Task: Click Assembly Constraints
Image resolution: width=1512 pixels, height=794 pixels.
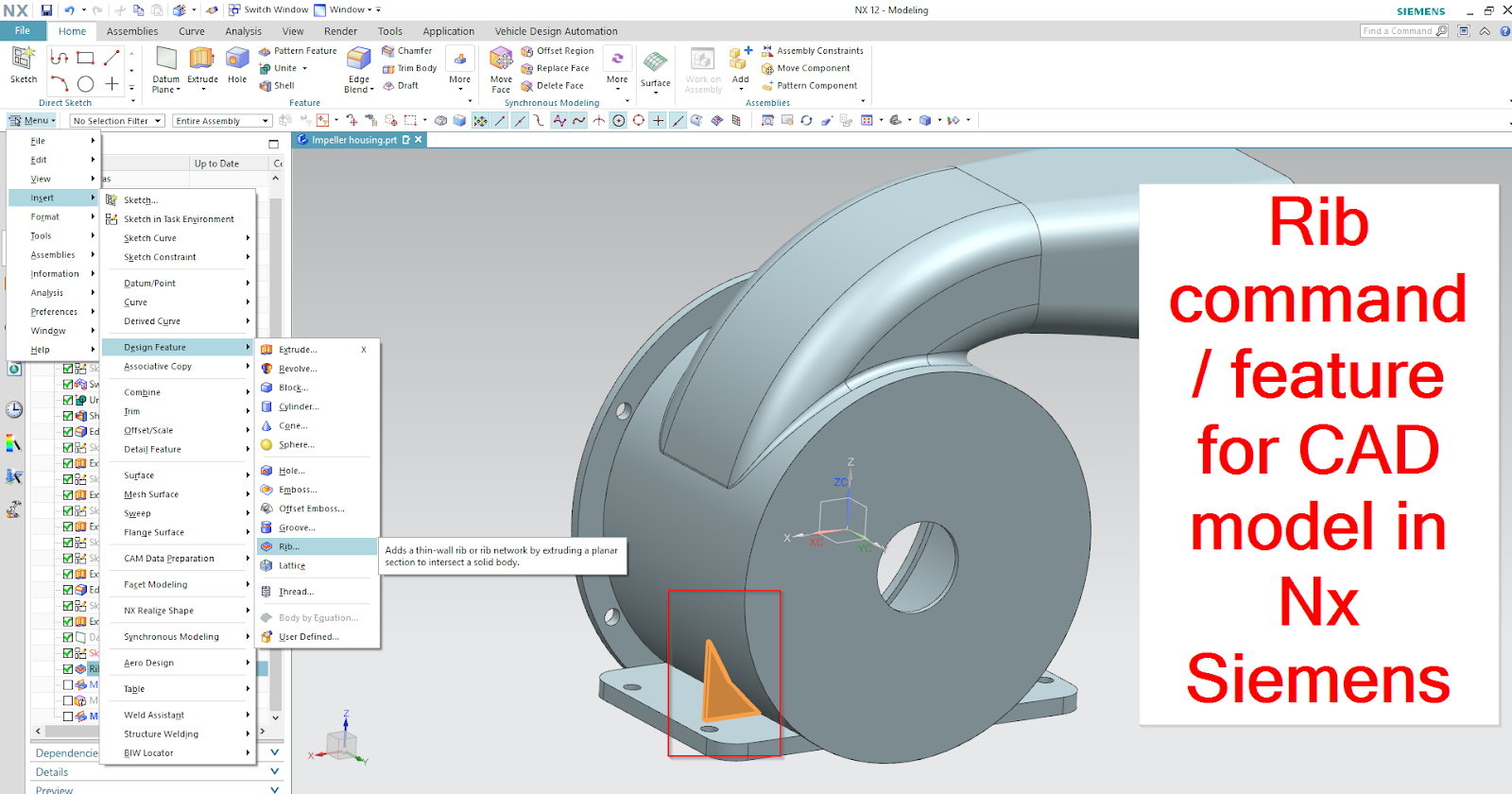Action: 813,51
